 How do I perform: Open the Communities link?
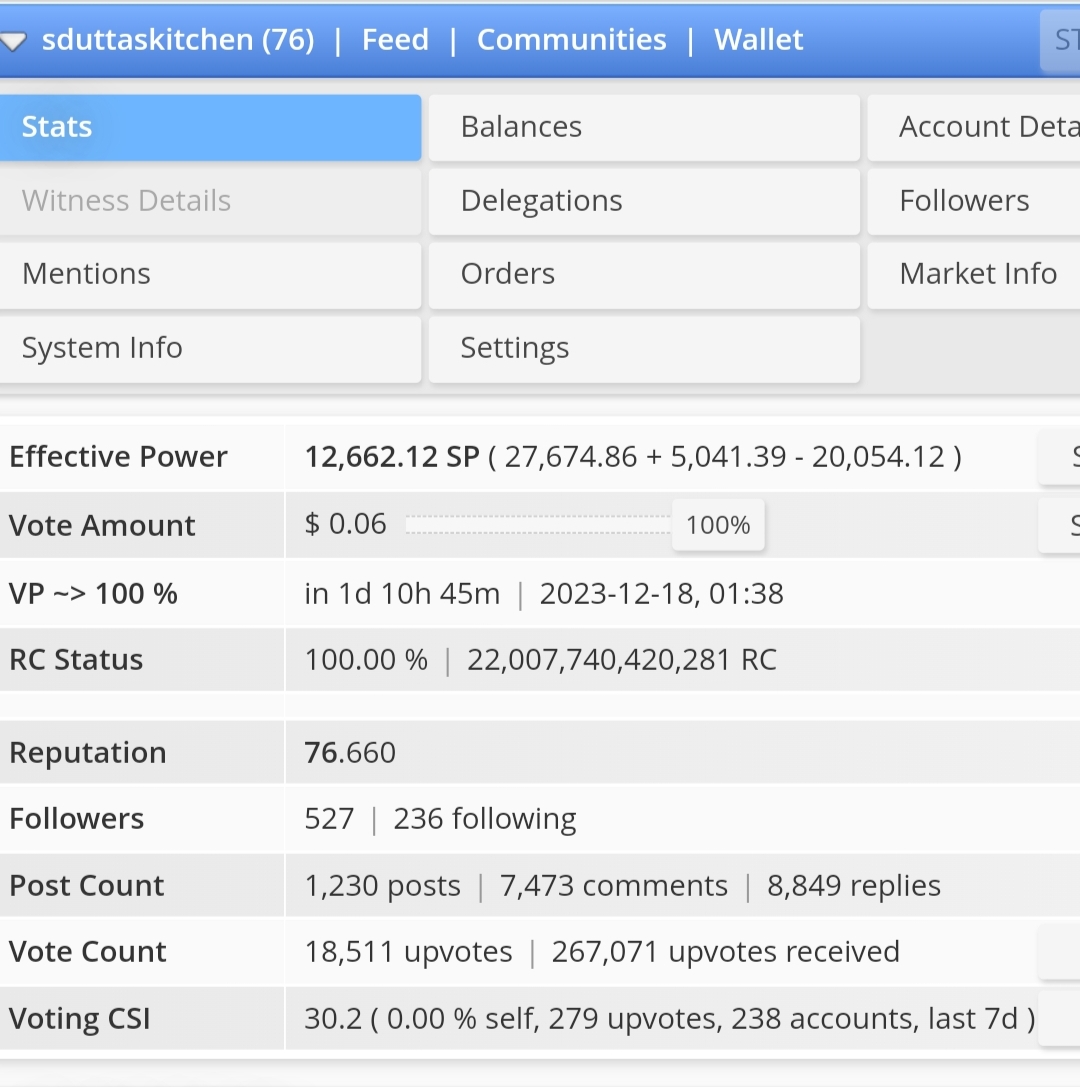571,40
